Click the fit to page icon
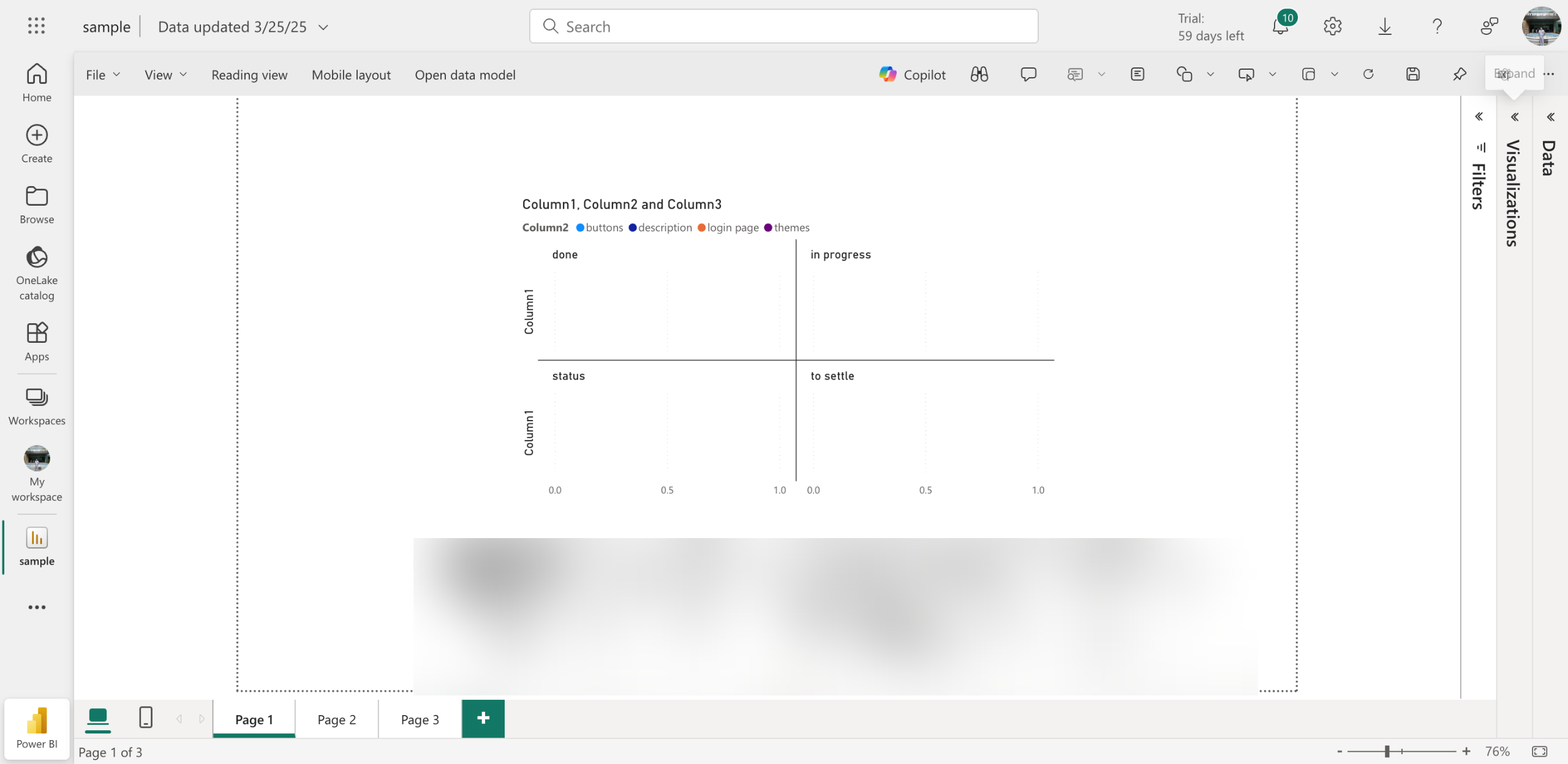 click(x=1539, y=751)
